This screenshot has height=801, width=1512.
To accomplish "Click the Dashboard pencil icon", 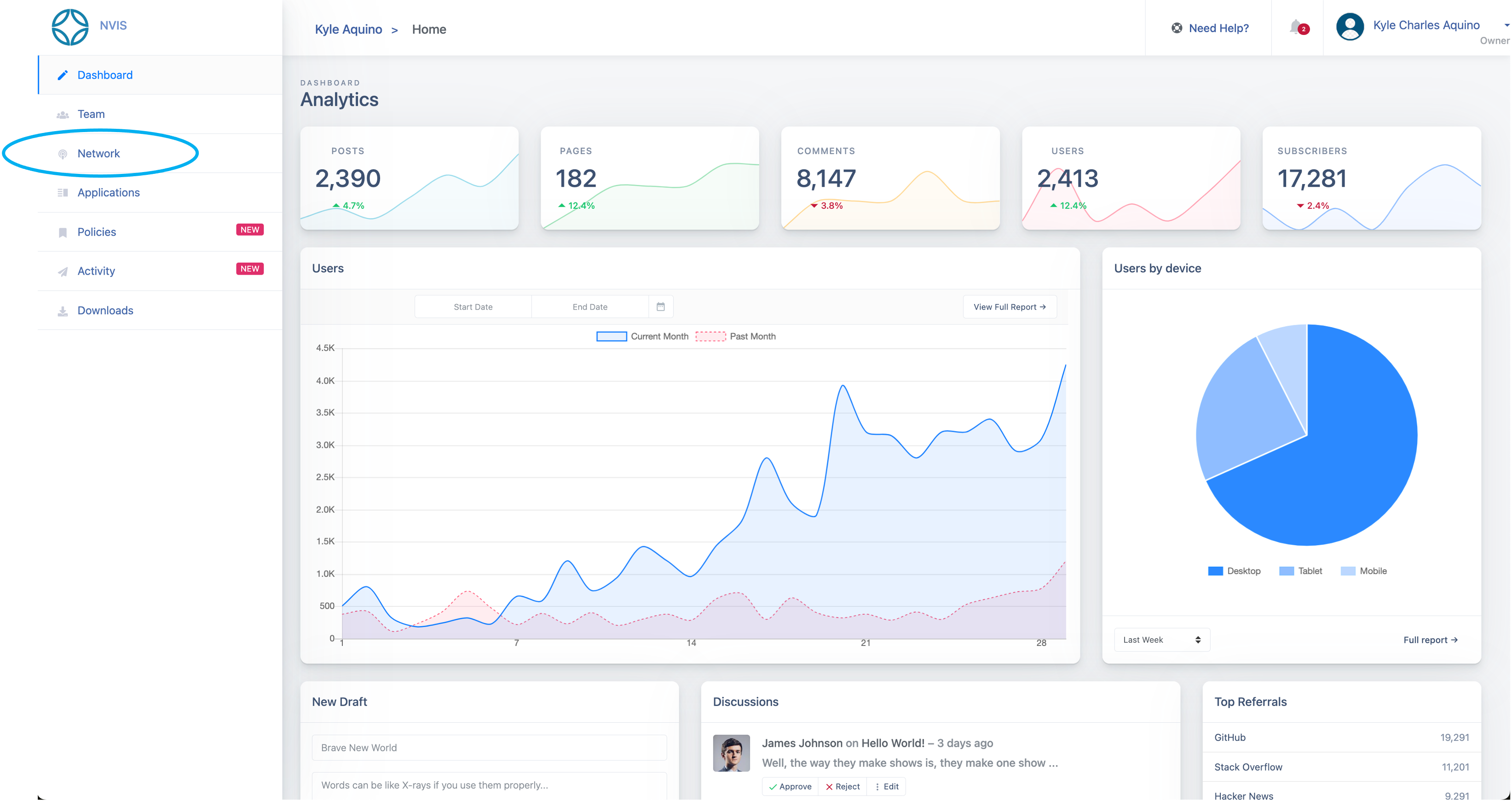I will pyautogui.click(x=63, y=75).
